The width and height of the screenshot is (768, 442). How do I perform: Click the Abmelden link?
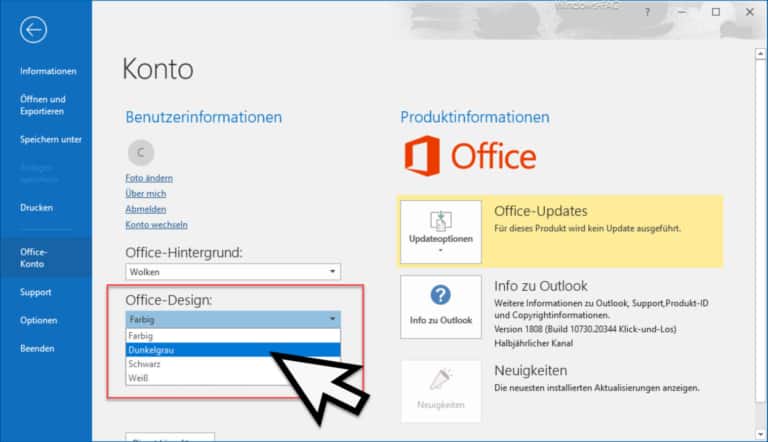click(146, 209)
